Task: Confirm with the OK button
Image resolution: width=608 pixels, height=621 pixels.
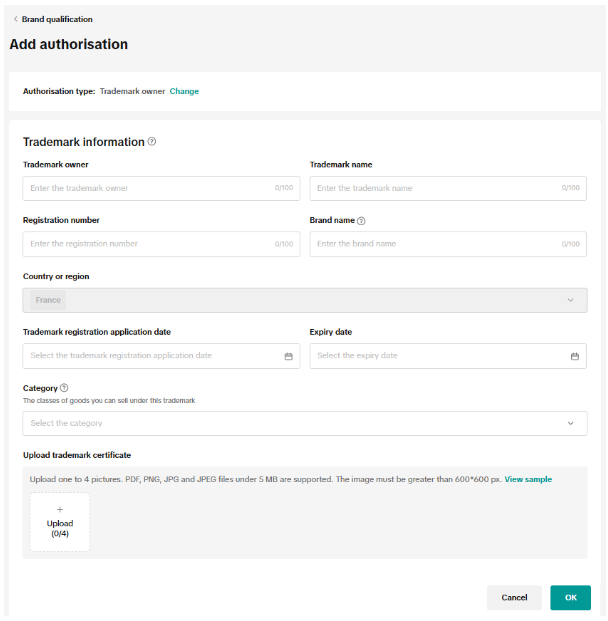Action: [570, 597]
